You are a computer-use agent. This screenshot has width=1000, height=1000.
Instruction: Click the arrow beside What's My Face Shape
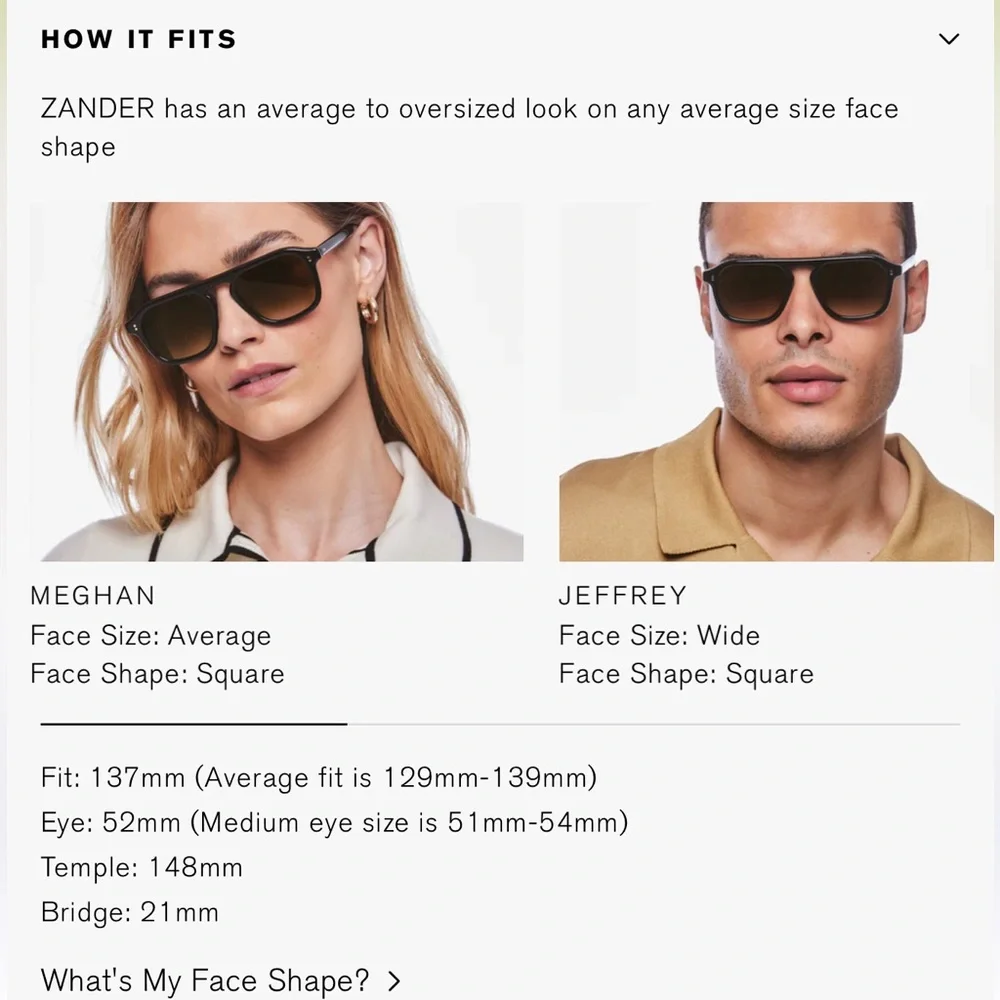(394, 981)
